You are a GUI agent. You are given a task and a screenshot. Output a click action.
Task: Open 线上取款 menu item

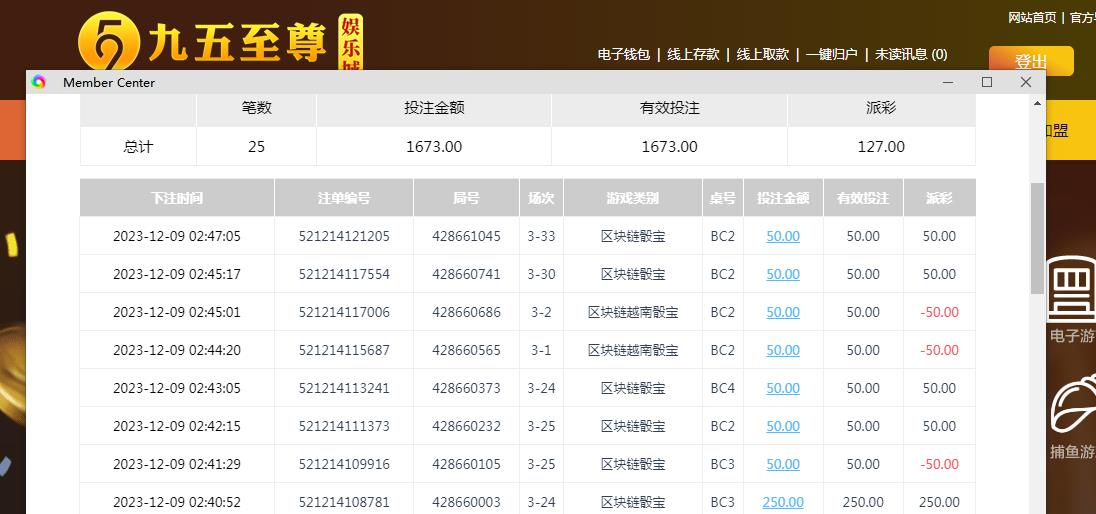[763, 54]
